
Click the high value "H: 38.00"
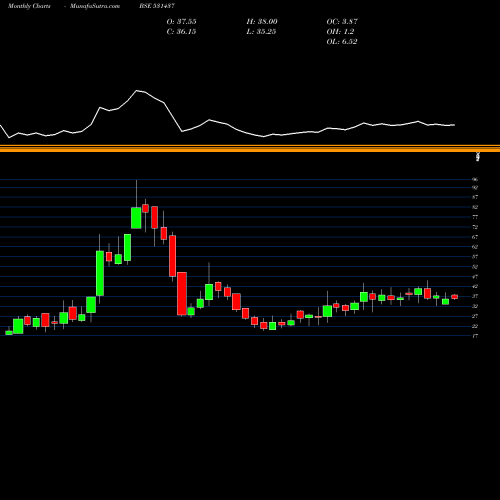(x=262, y=22)
